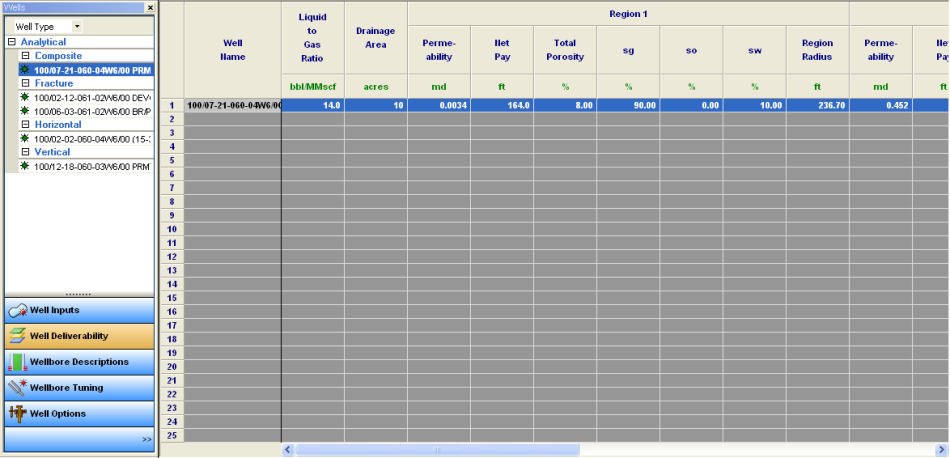This screenshot has height=458, width=950.
Task: Click the Well Deliverability layers icon
Action: [x=17, y=336]
